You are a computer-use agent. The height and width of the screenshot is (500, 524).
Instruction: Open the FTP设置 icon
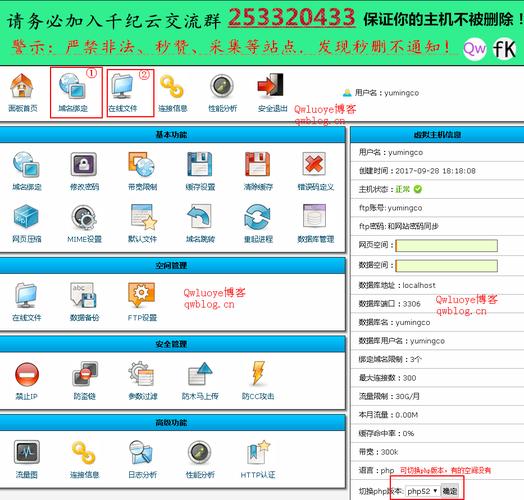click(x=141, y=295)
